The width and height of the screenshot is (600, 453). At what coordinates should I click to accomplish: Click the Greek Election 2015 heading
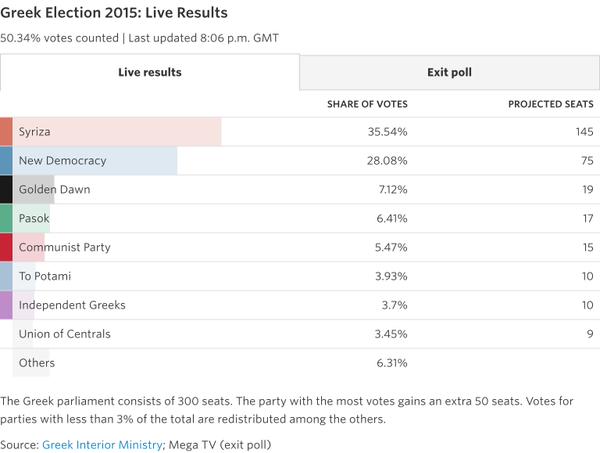[x=114, y=13]
